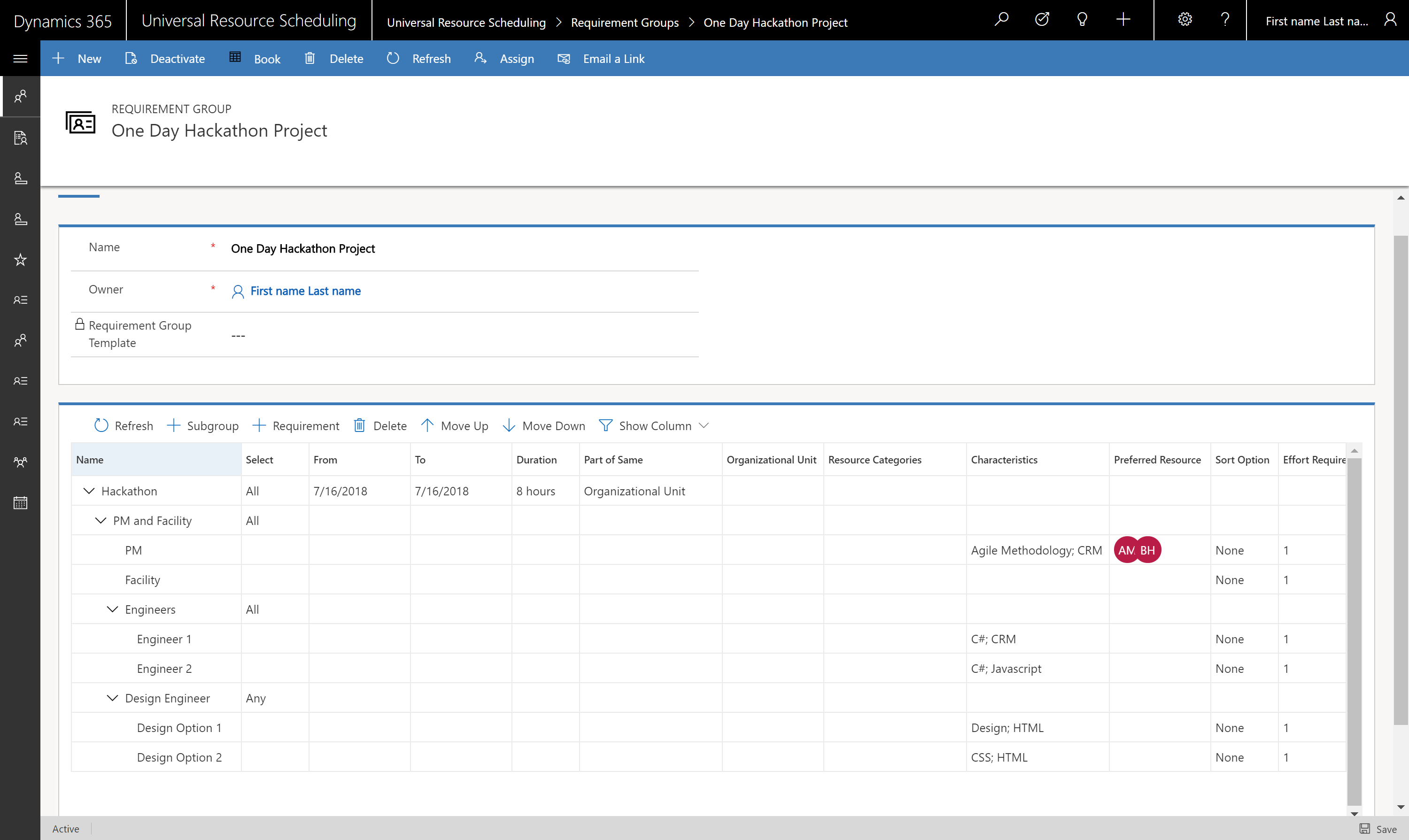1409x840 pixels.
Task: Select the first sidebar resources icon
Action: click(20, 97)
